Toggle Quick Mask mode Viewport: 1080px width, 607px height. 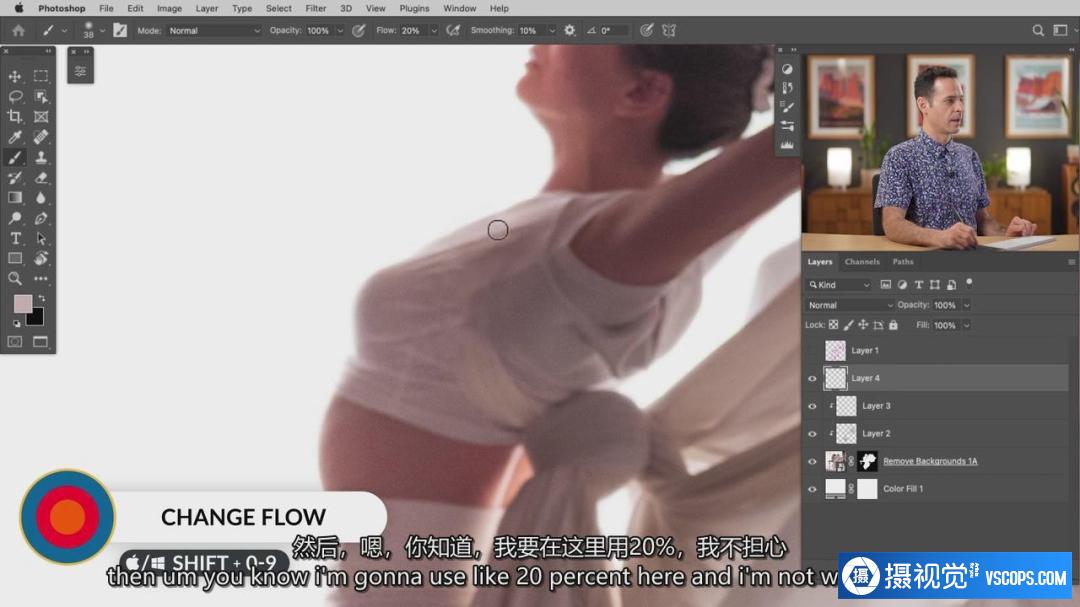14,342
